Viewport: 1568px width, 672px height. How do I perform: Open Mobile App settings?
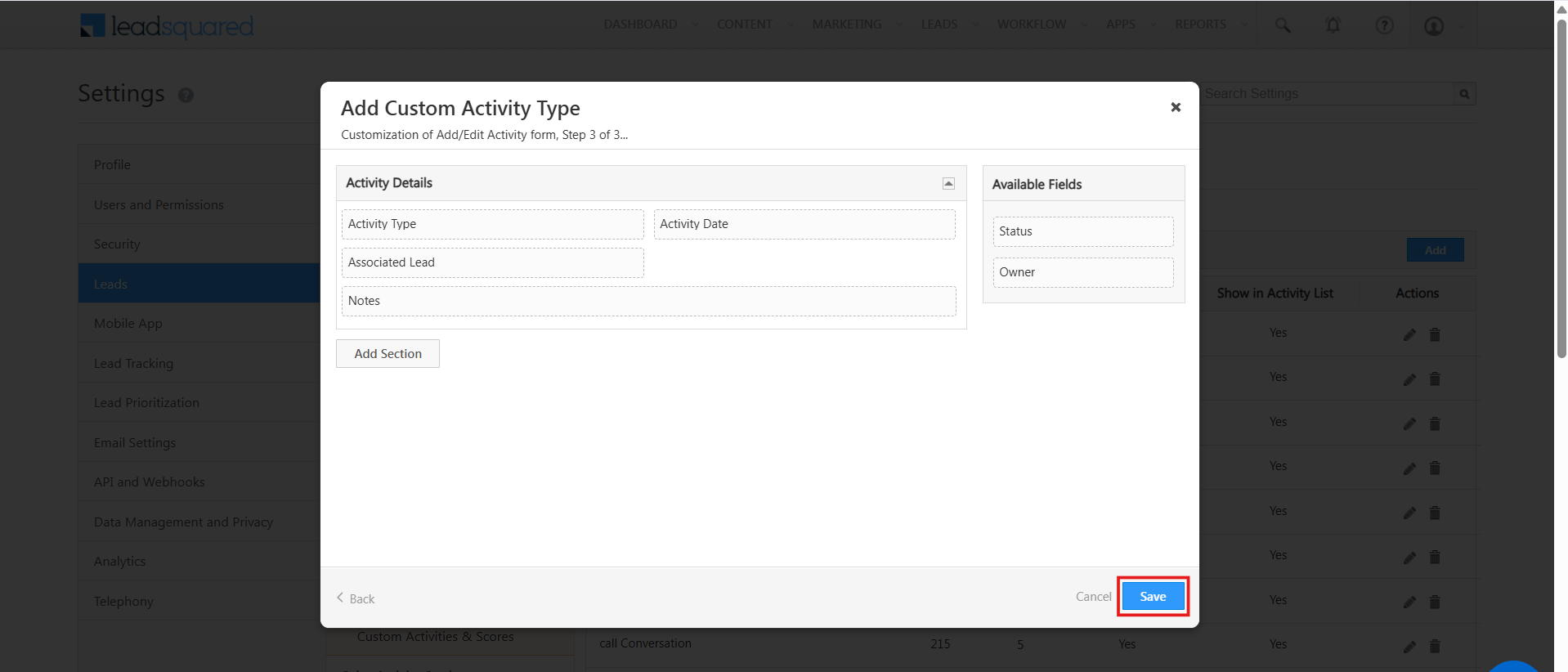199,323
